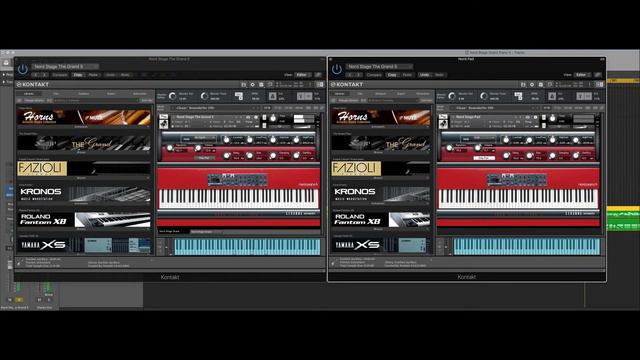The height and width of the screenshot is (360, 640).
Task: Click highlighted pad button in Nord Pad instrument
Action: (x=484, y=158)
